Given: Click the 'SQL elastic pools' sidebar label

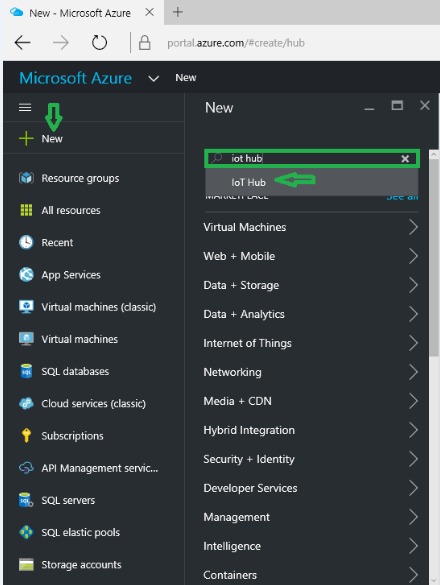Looking at the screenshot, I should [x=81, y=532].
